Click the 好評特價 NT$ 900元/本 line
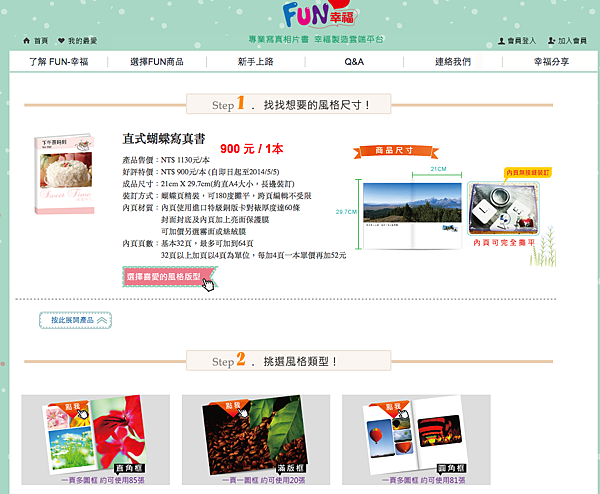 tap(201, 172)
